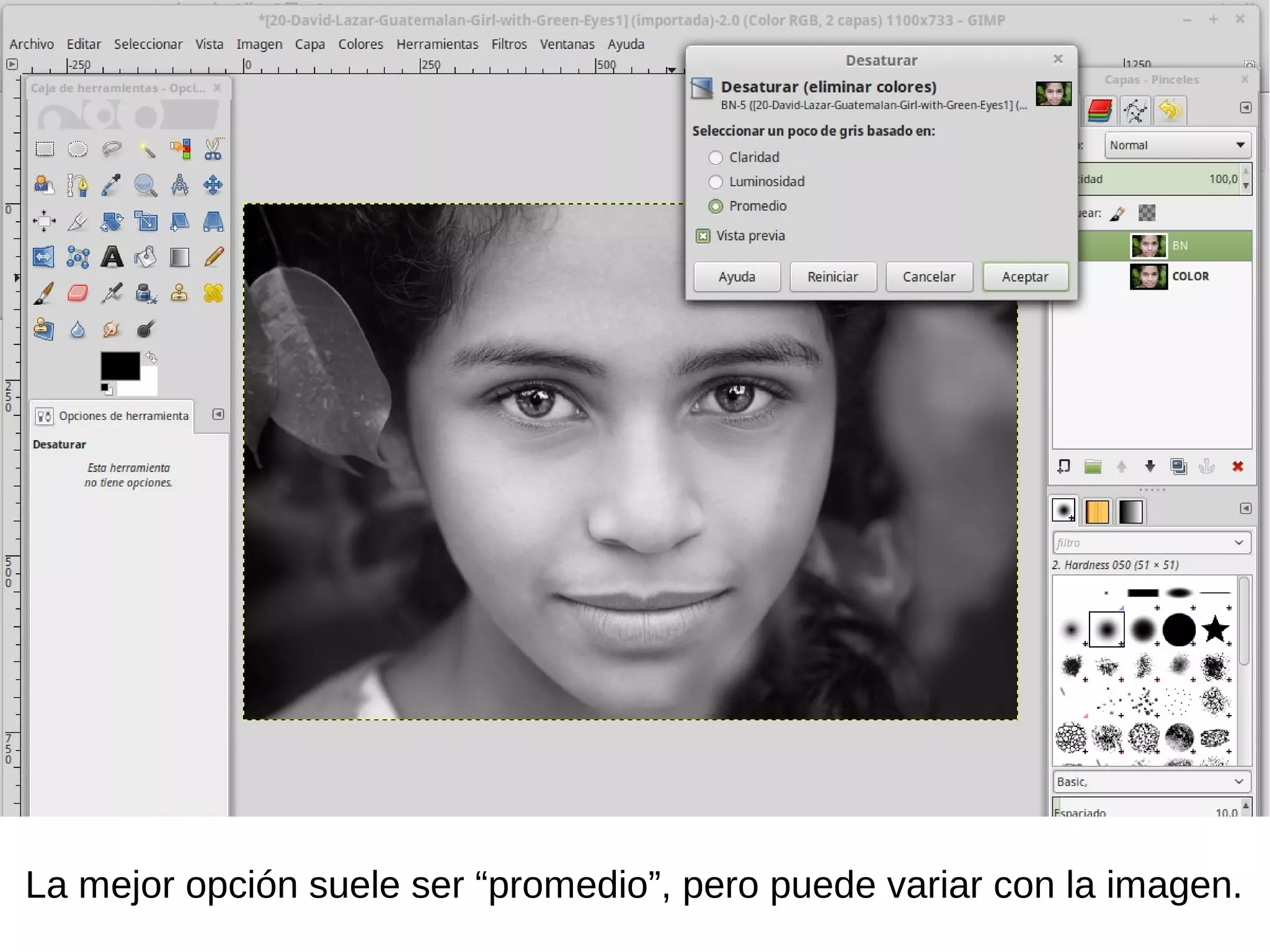Open the Herramientas menu
Screen dimensions: 1270x952
point(437,44)
